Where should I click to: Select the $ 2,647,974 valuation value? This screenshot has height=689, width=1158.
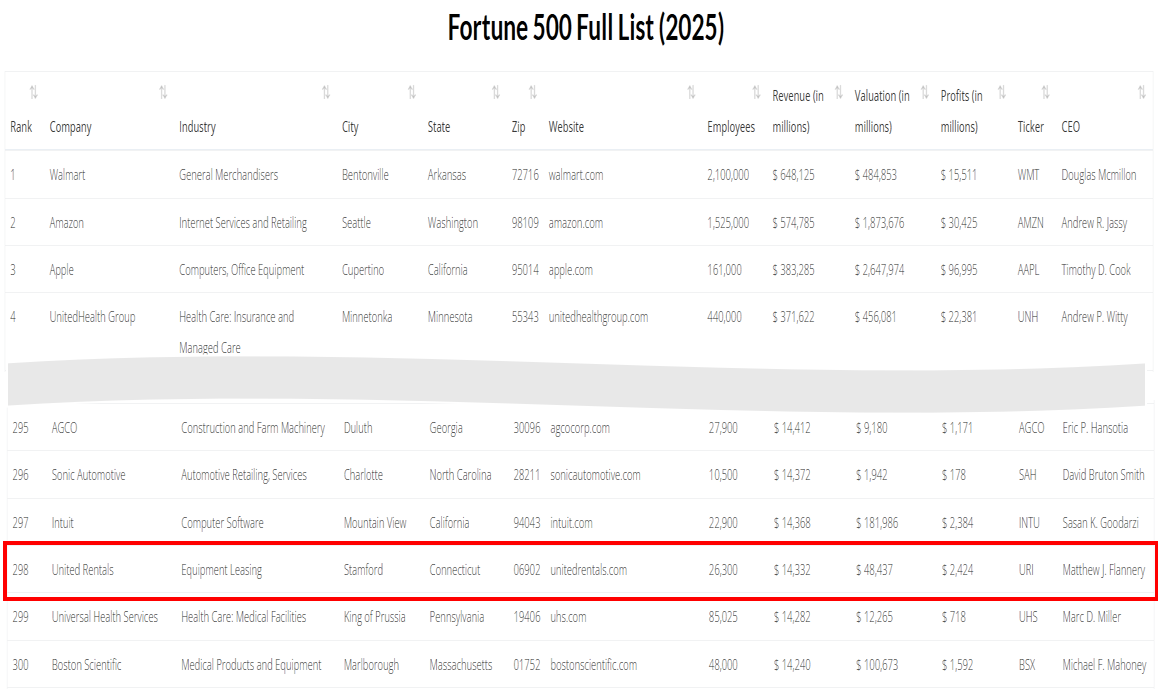(880, 270)
